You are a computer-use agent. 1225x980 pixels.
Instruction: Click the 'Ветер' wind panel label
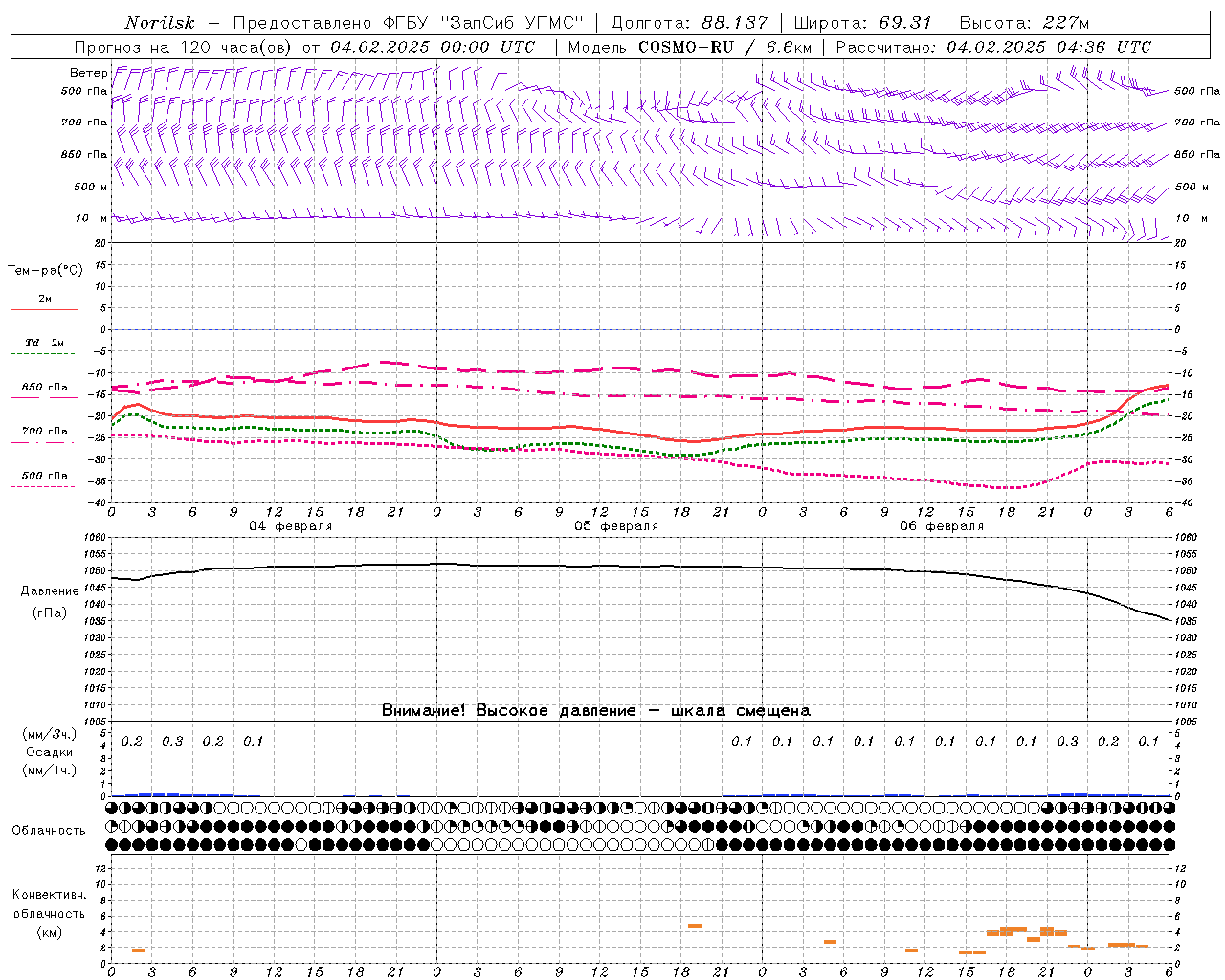(x=88, y=73)
